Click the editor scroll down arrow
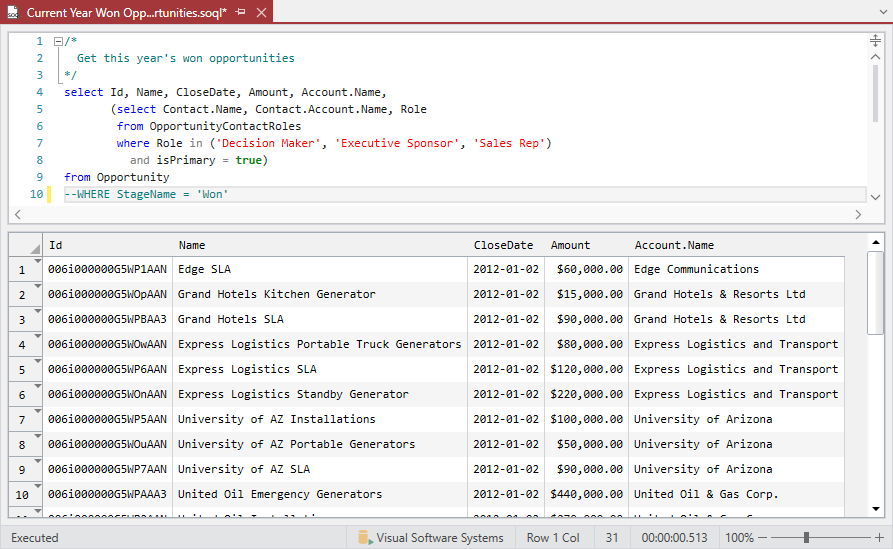893x549 pixels. [875, 197]
